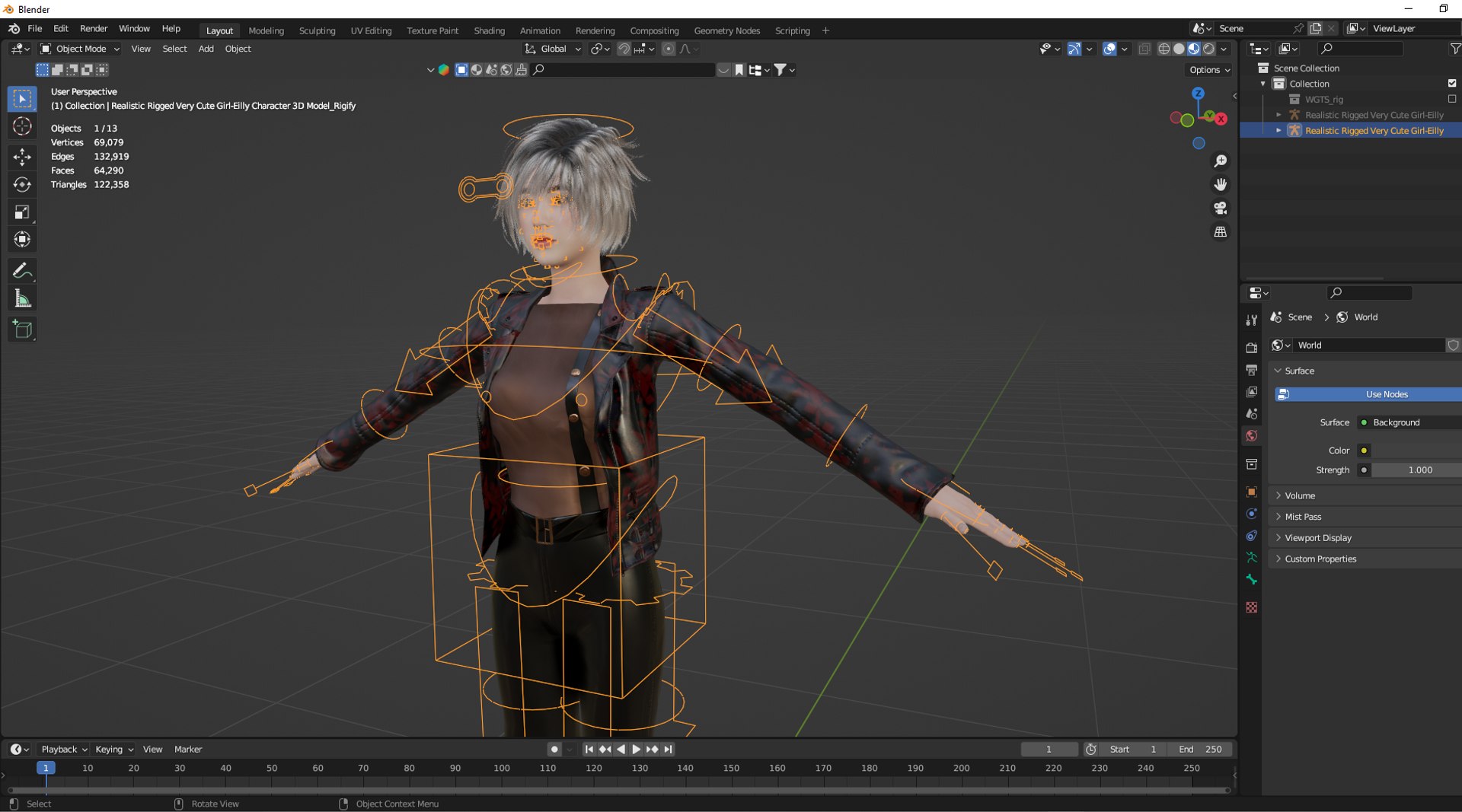Select the Select Box tool

tap(22, 99)
